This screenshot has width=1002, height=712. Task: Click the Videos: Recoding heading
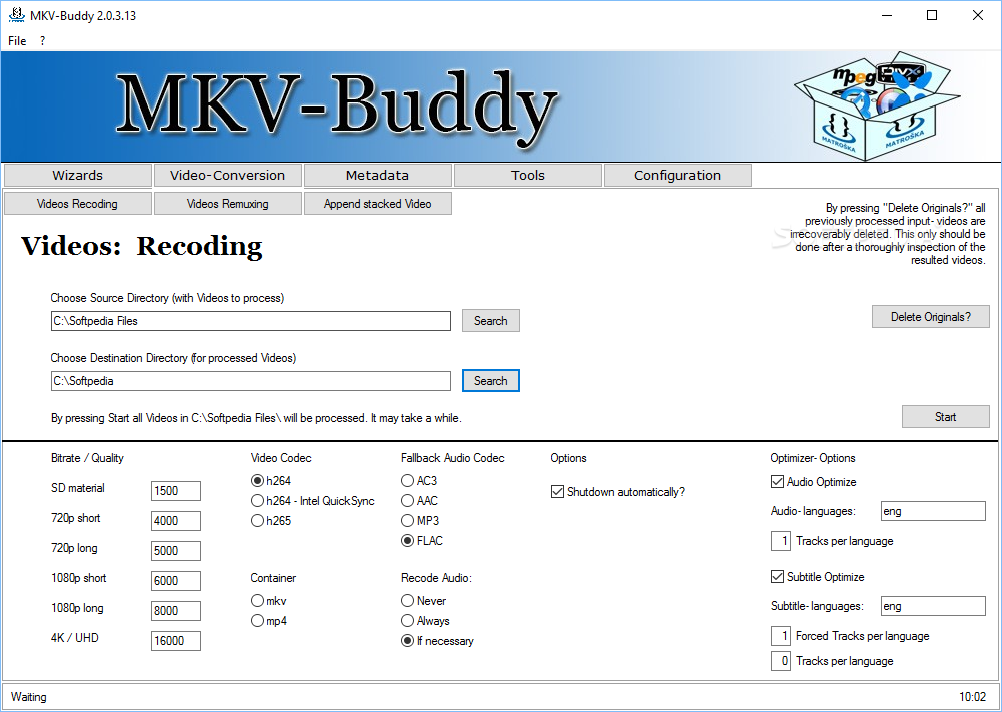[x=142, y=246]
